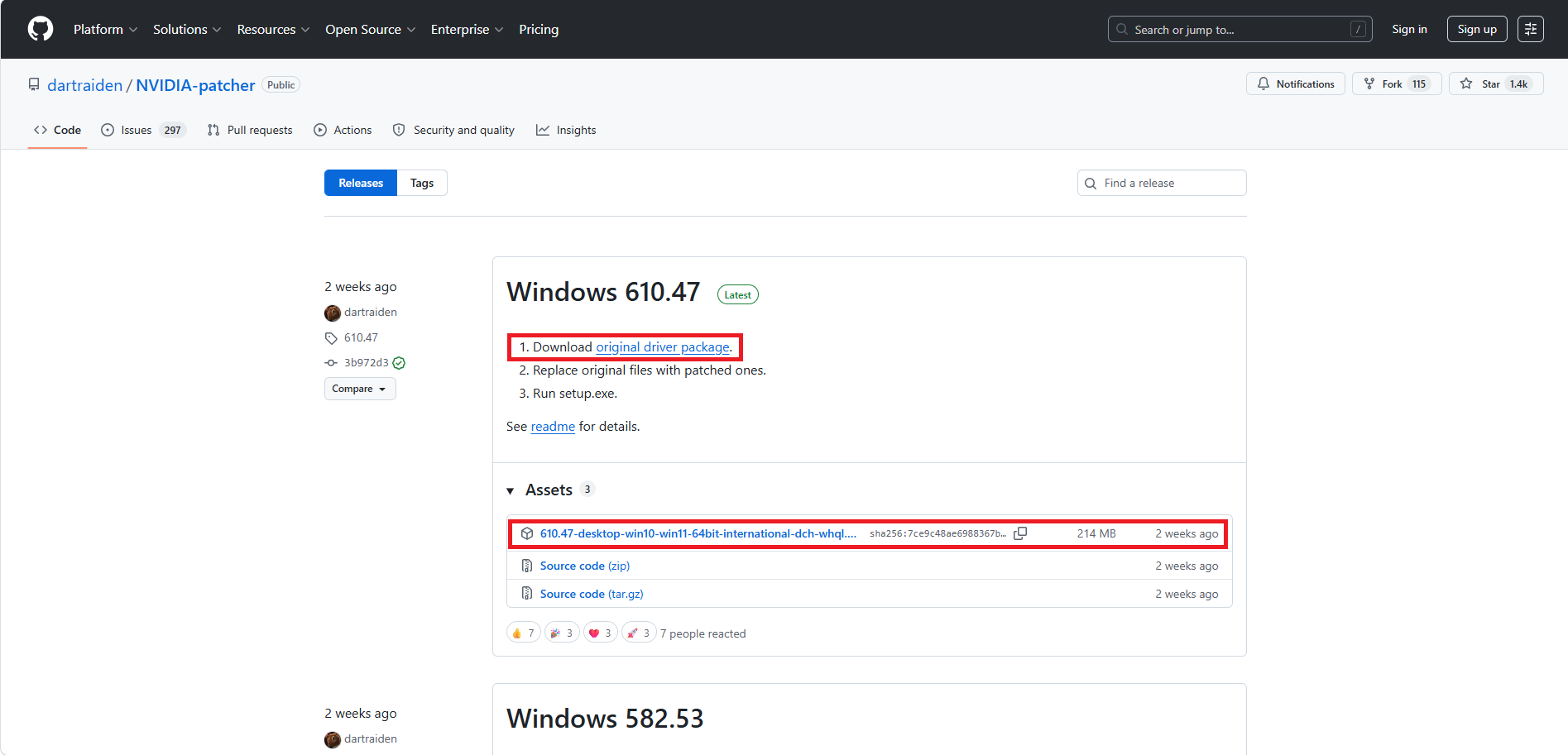Open the readme link
The height and width of the screenshot is (755, 1568).
(553, 427)
